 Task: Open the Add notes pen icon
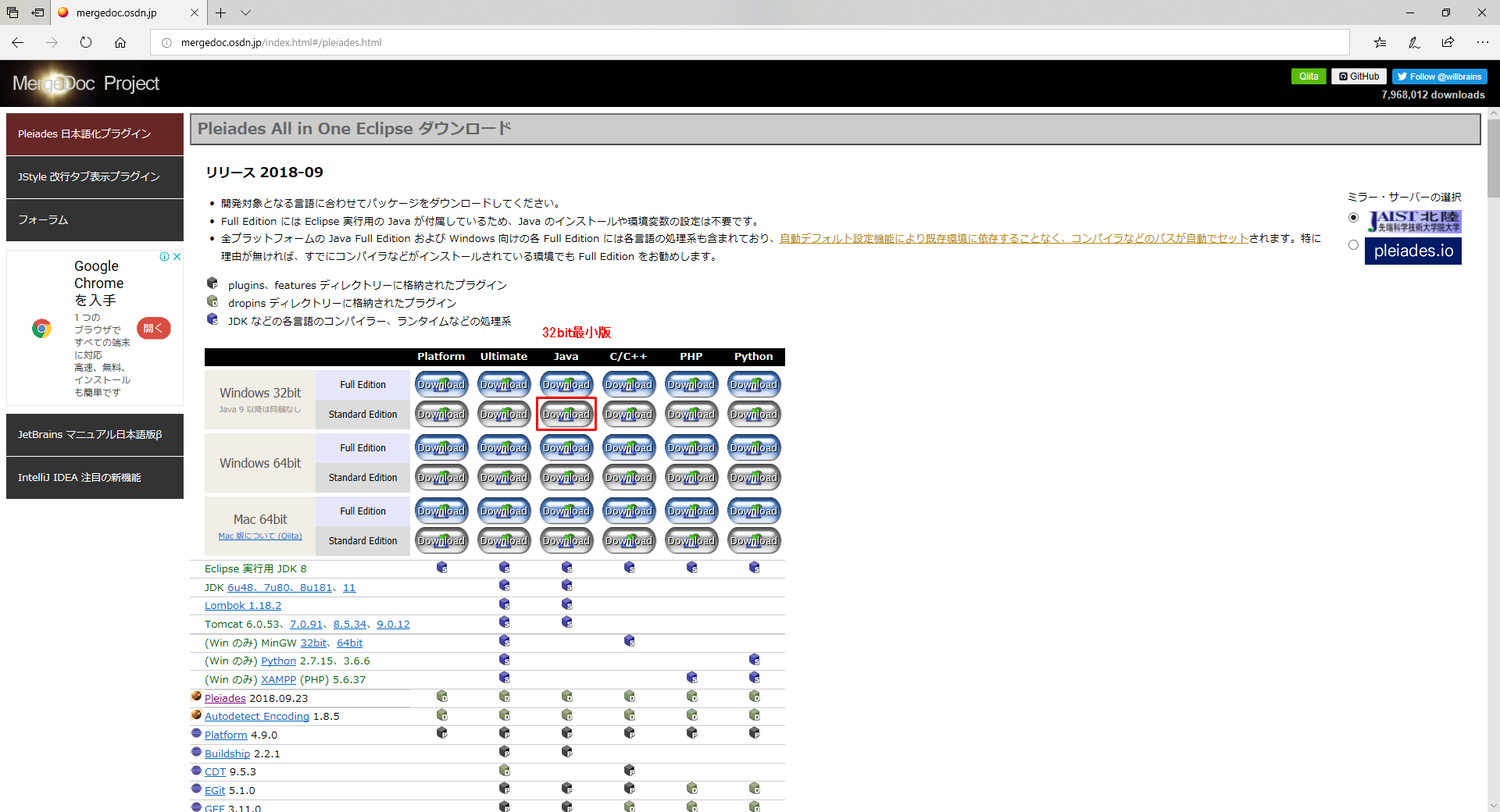pyautogui.click(x=1414, y=42)
